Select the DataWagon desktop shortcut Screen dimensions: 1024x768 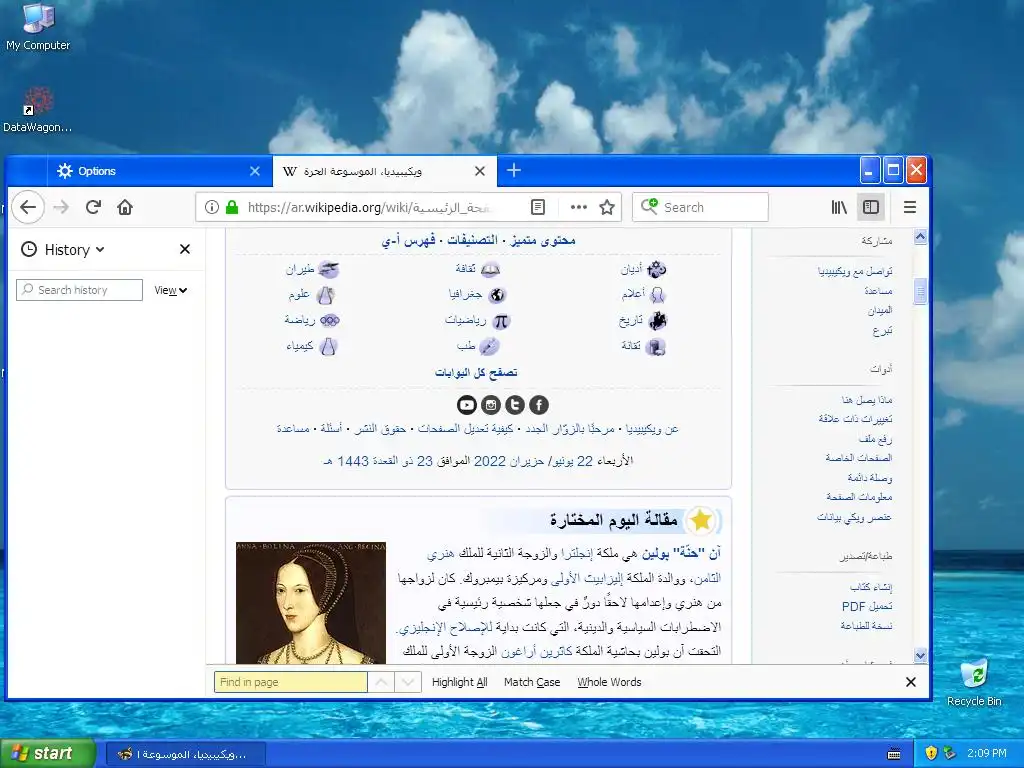point(37,110)
